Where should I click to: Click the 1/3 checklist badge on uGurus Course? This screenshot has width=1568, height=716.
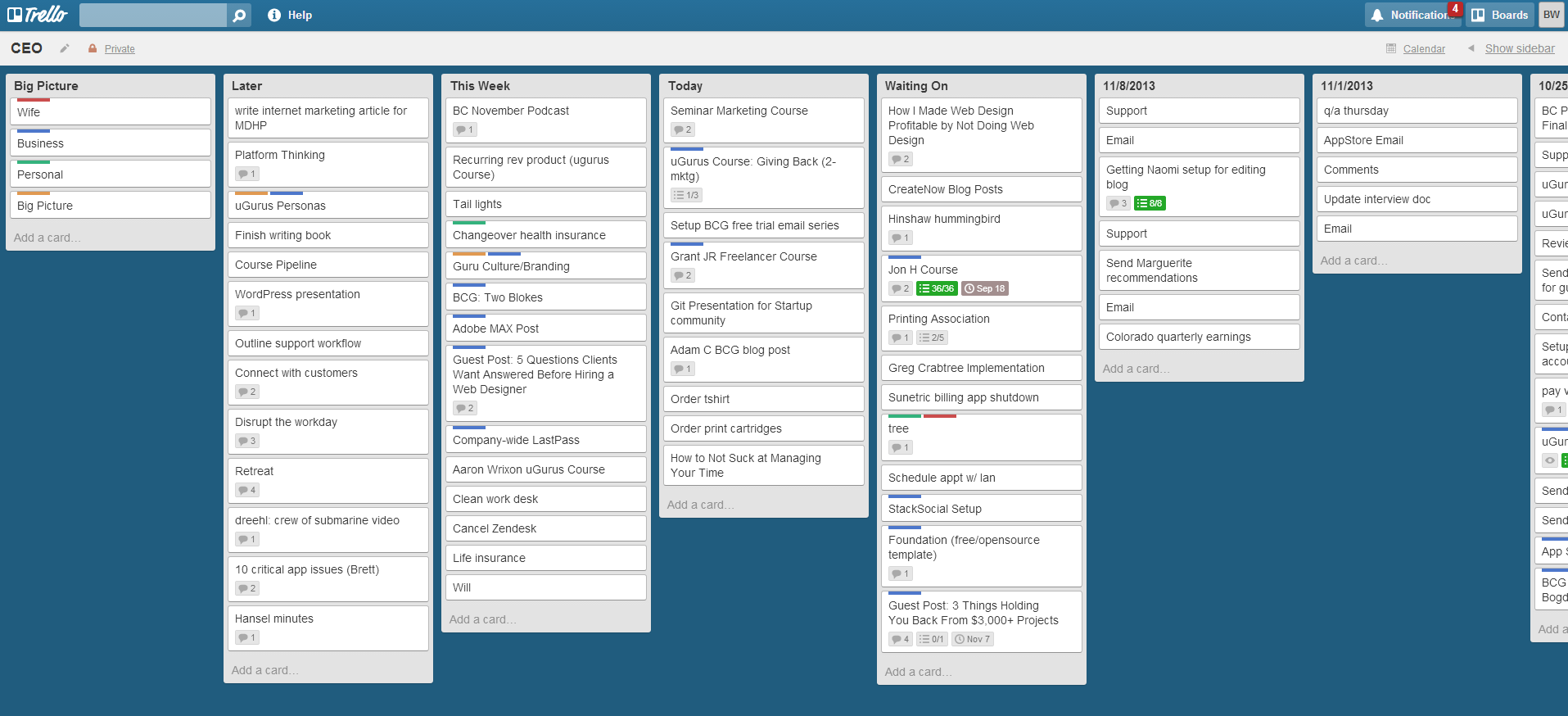pyautogui.click(x=686, y=195)
